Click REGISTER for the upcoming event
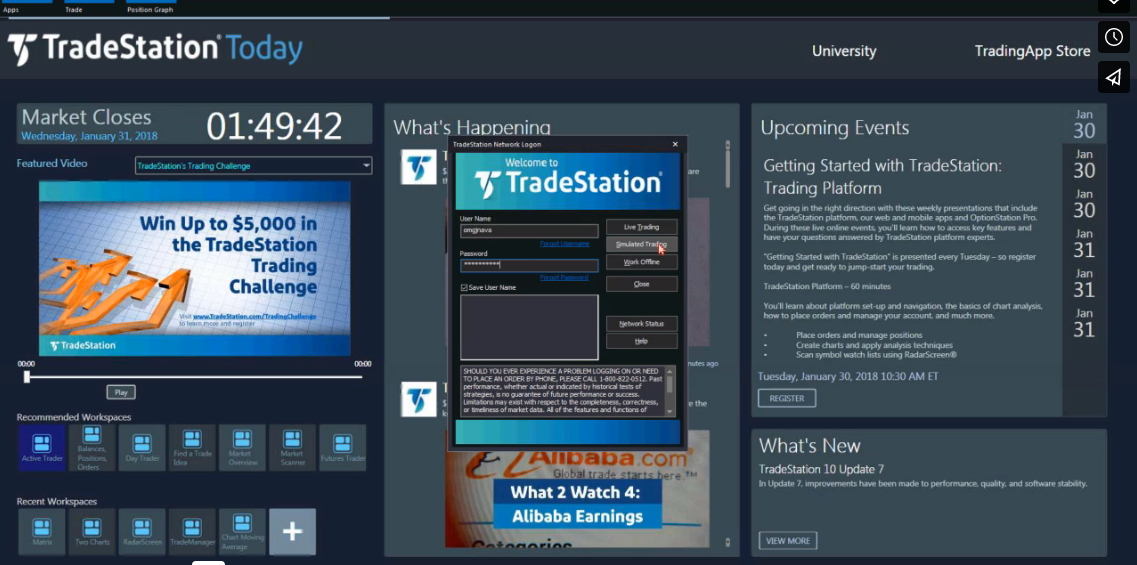Screen dimensions: 1137x565 [x=787, y=398]
